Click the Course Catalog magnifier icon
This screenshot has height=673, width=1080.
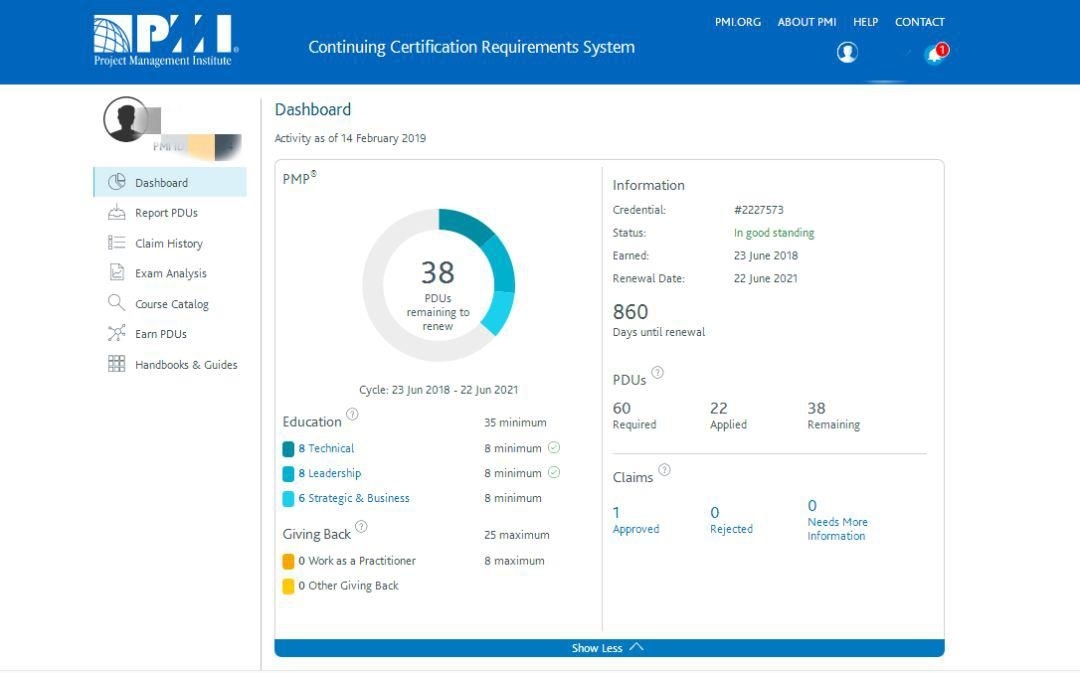click(x=117, y=303)
